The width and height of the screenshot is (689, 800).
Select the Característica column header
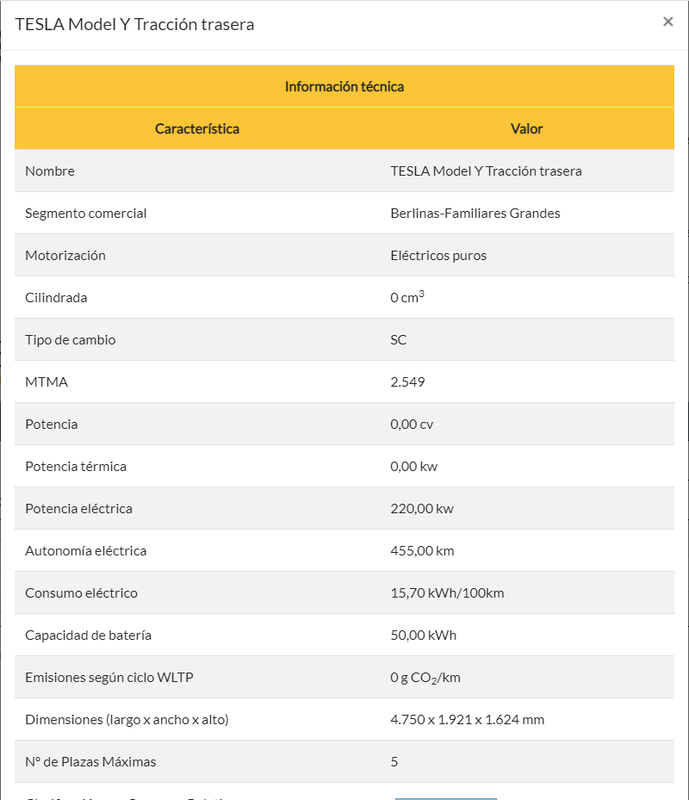pos(197,129)
